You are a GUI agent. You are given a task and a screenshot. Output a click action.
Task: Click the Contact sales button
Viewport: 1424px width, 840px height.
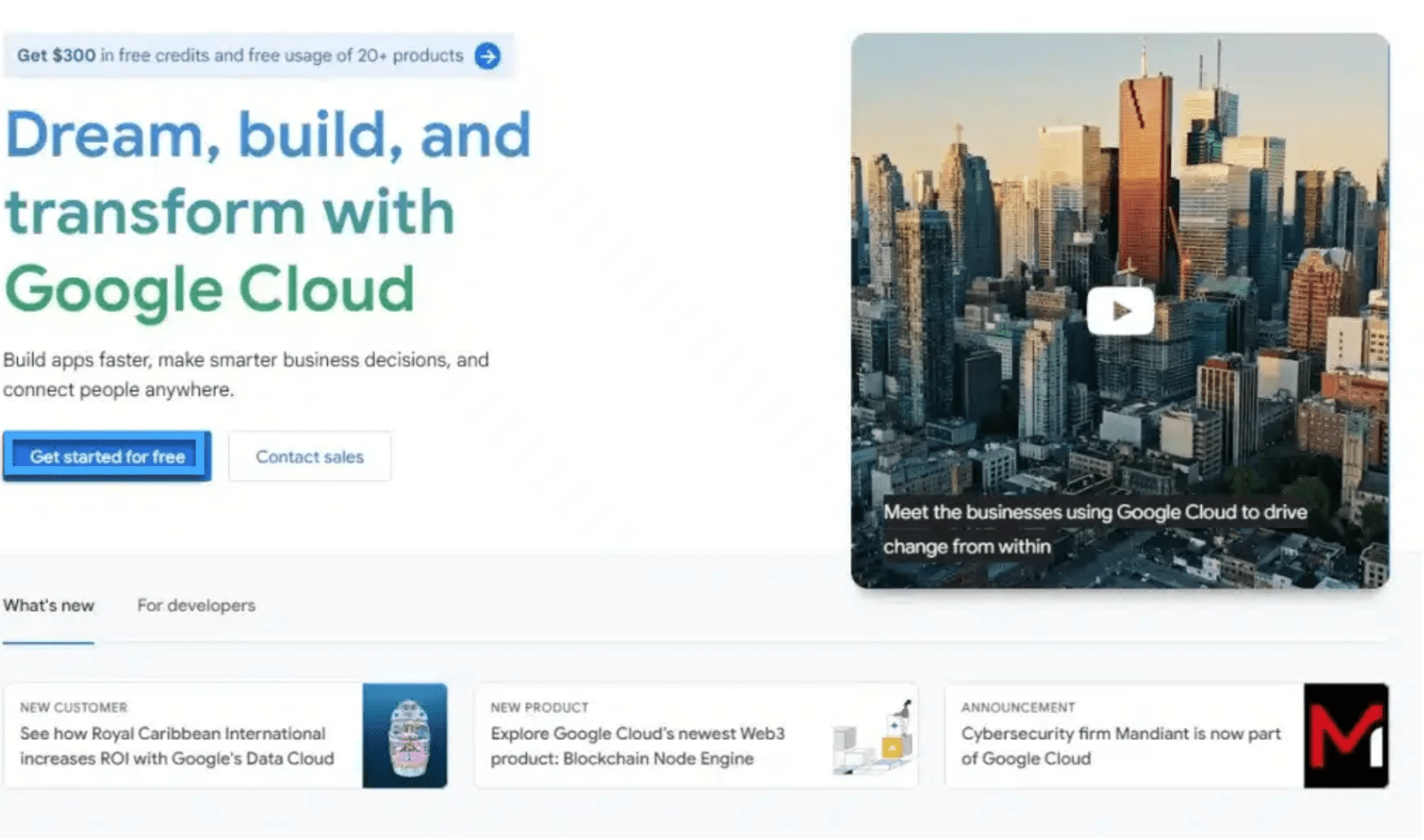pos(310,456)
